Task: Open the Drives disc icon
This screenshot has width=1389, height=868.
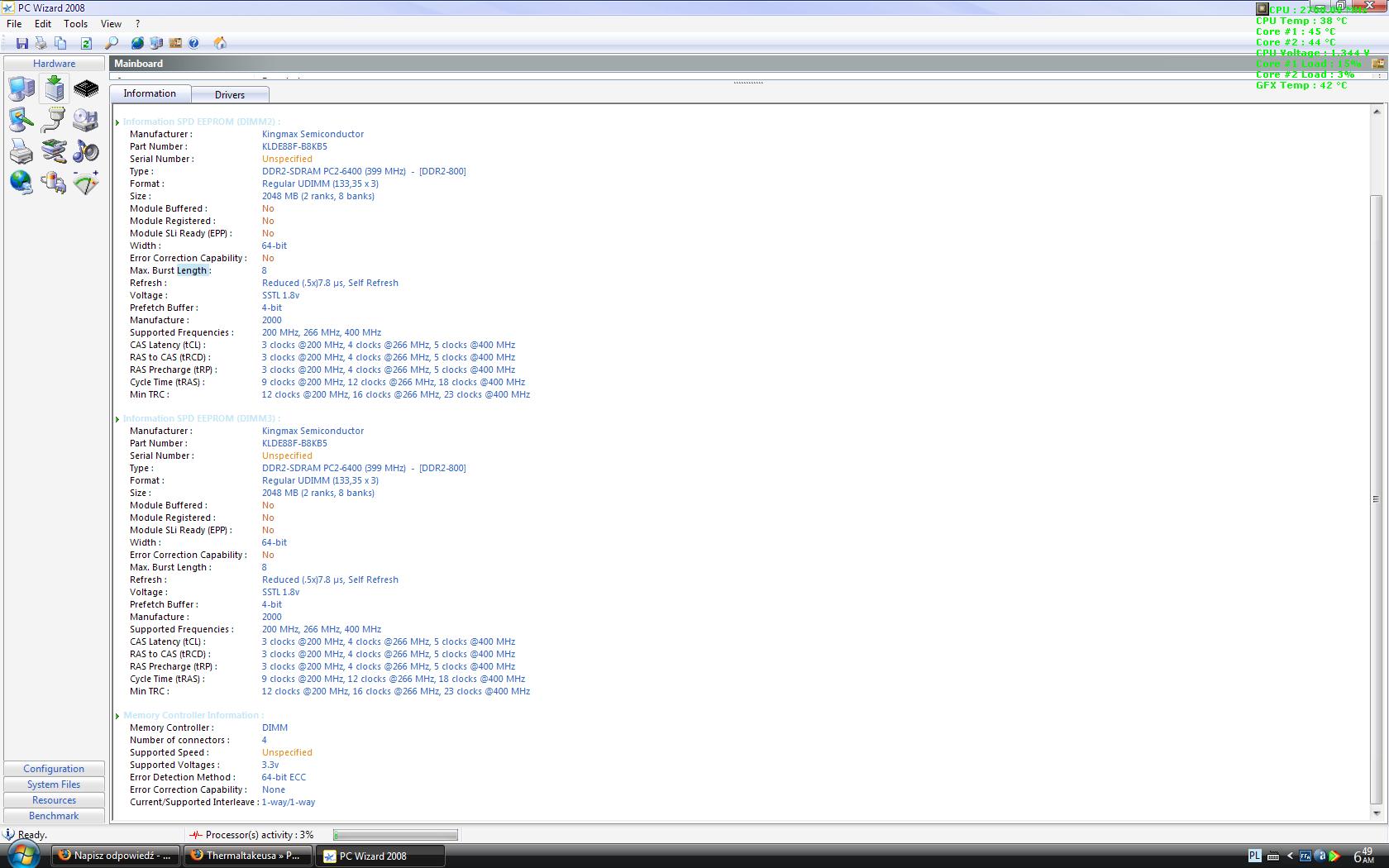Action: [86, 120]
